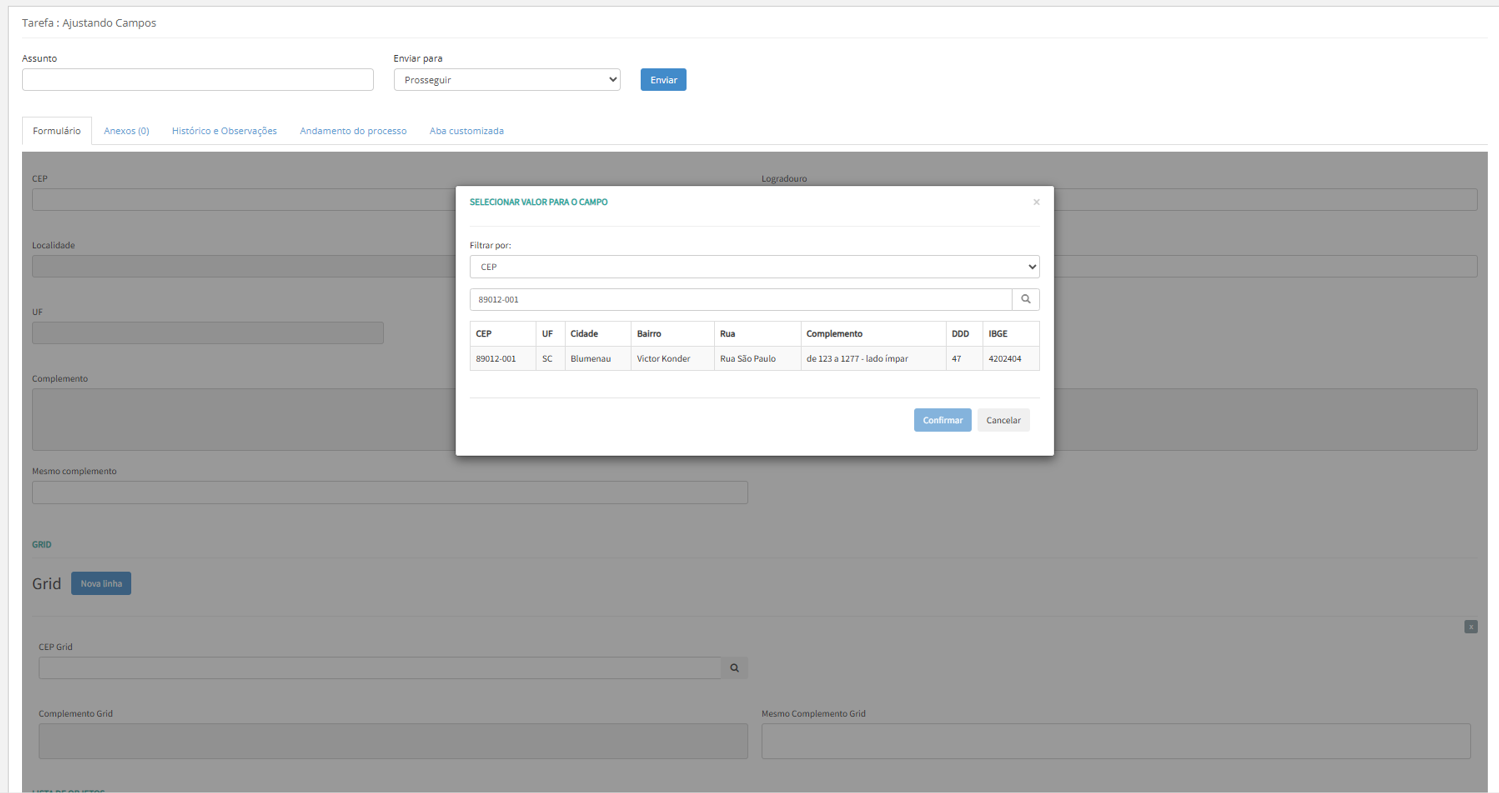Add a grid row with Nova linha

101,583
